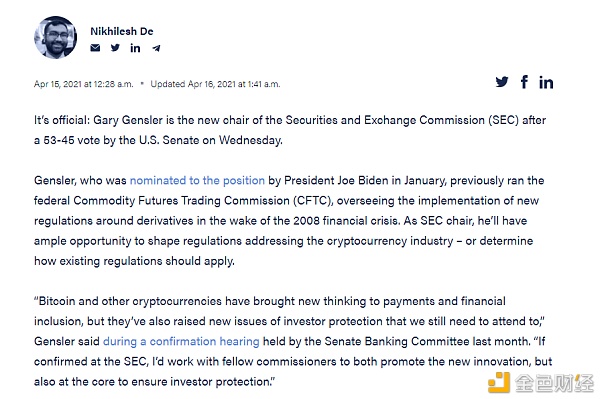Click the Updated Apr 16, 2021 timestamp

215,84
